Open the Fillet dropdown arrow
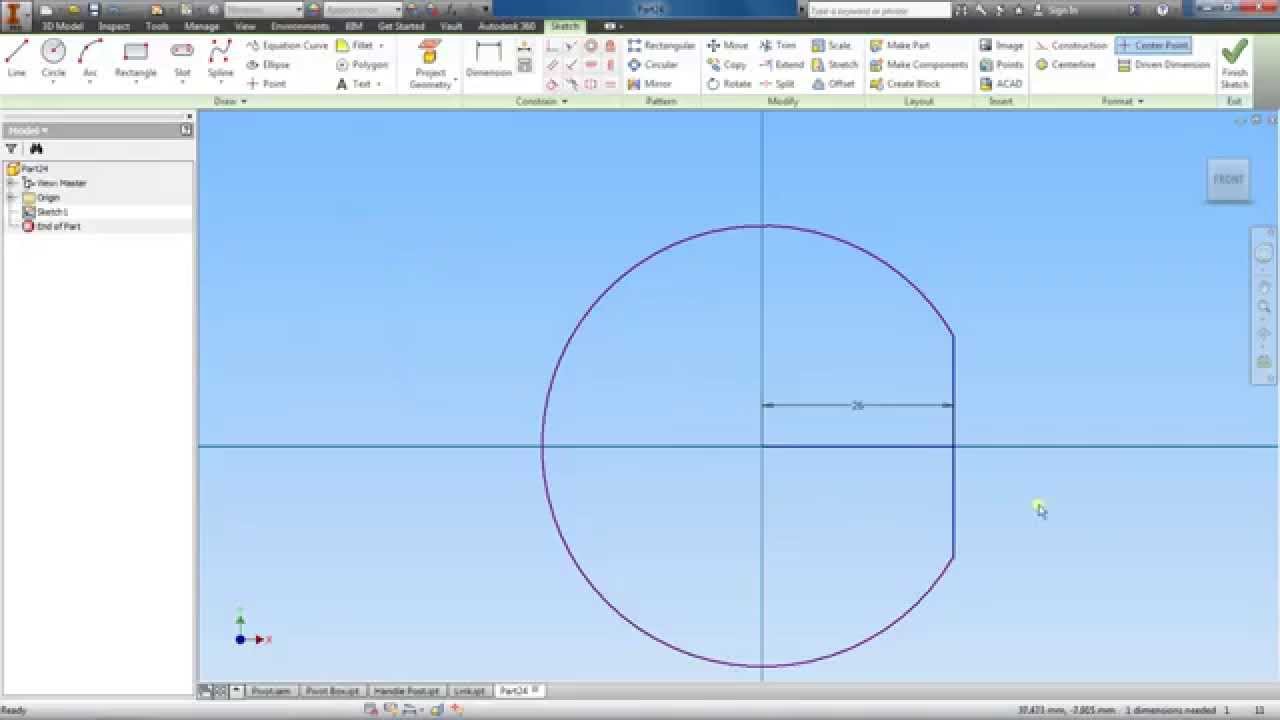This screenshot has height=720, width=1280. pyautogui.click(x=382, y=45)
